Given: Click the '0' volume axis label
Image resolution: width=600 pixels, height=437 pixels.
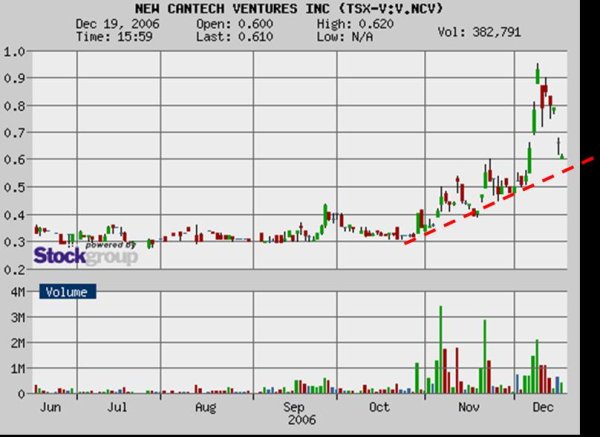Looking at the screenshot, I should pos(21,393).
